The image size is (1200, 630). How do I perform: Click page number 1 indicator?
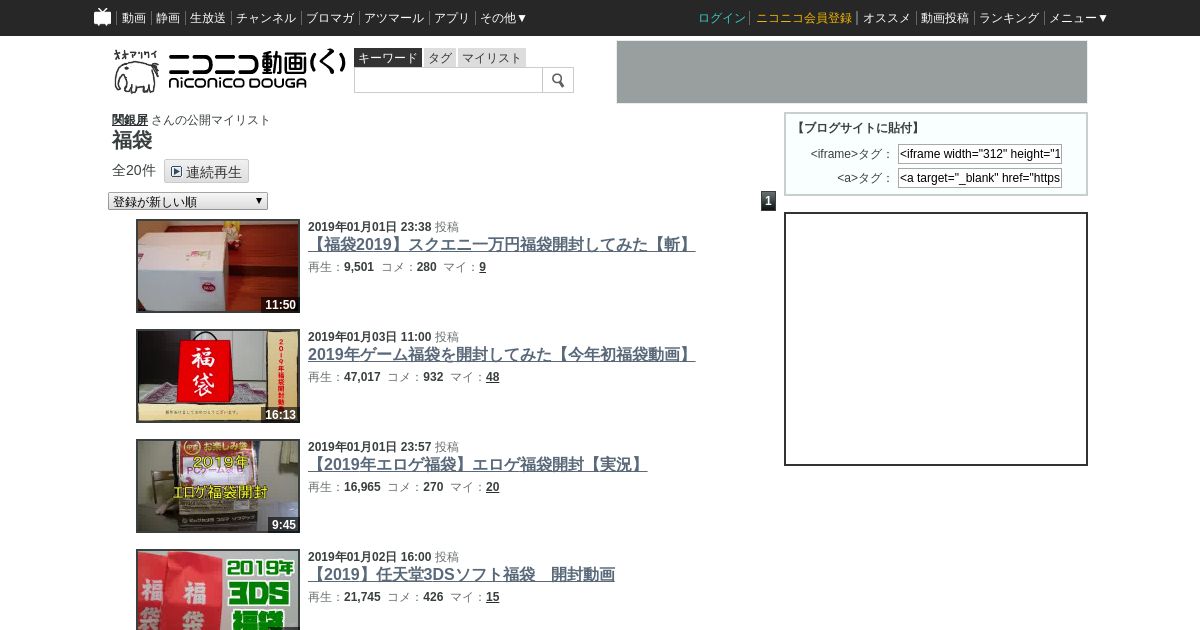tap(768, 201)
